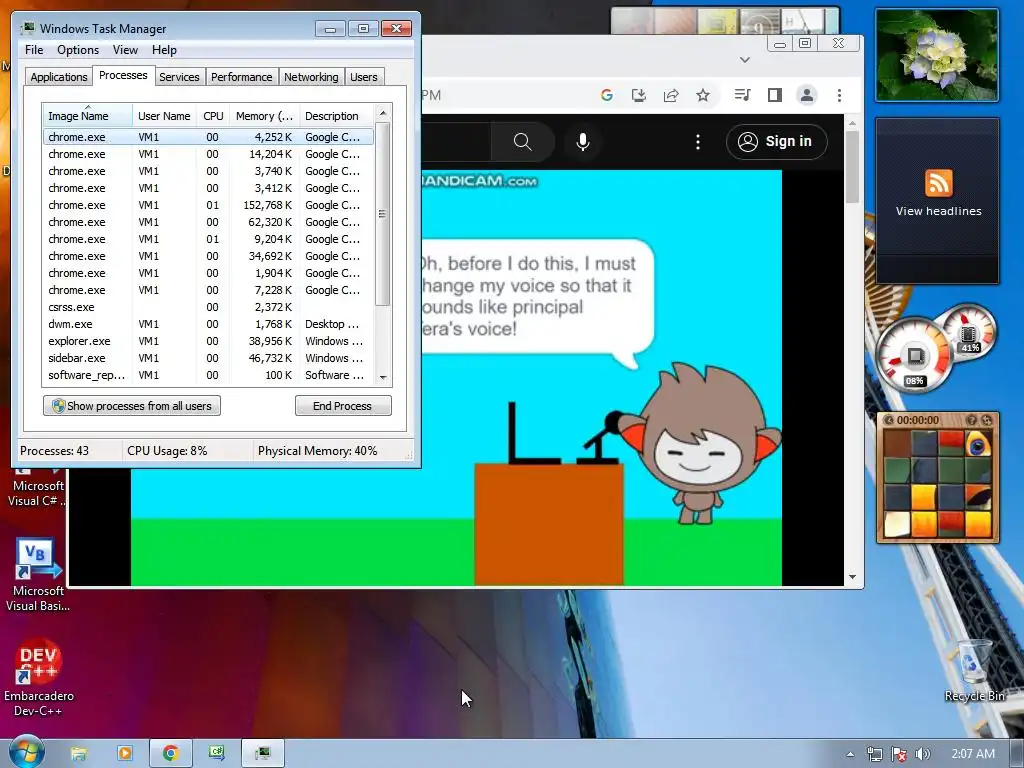Switch to the Performance tab
This screenshot has width=1024, height=768.
point(242,77)
